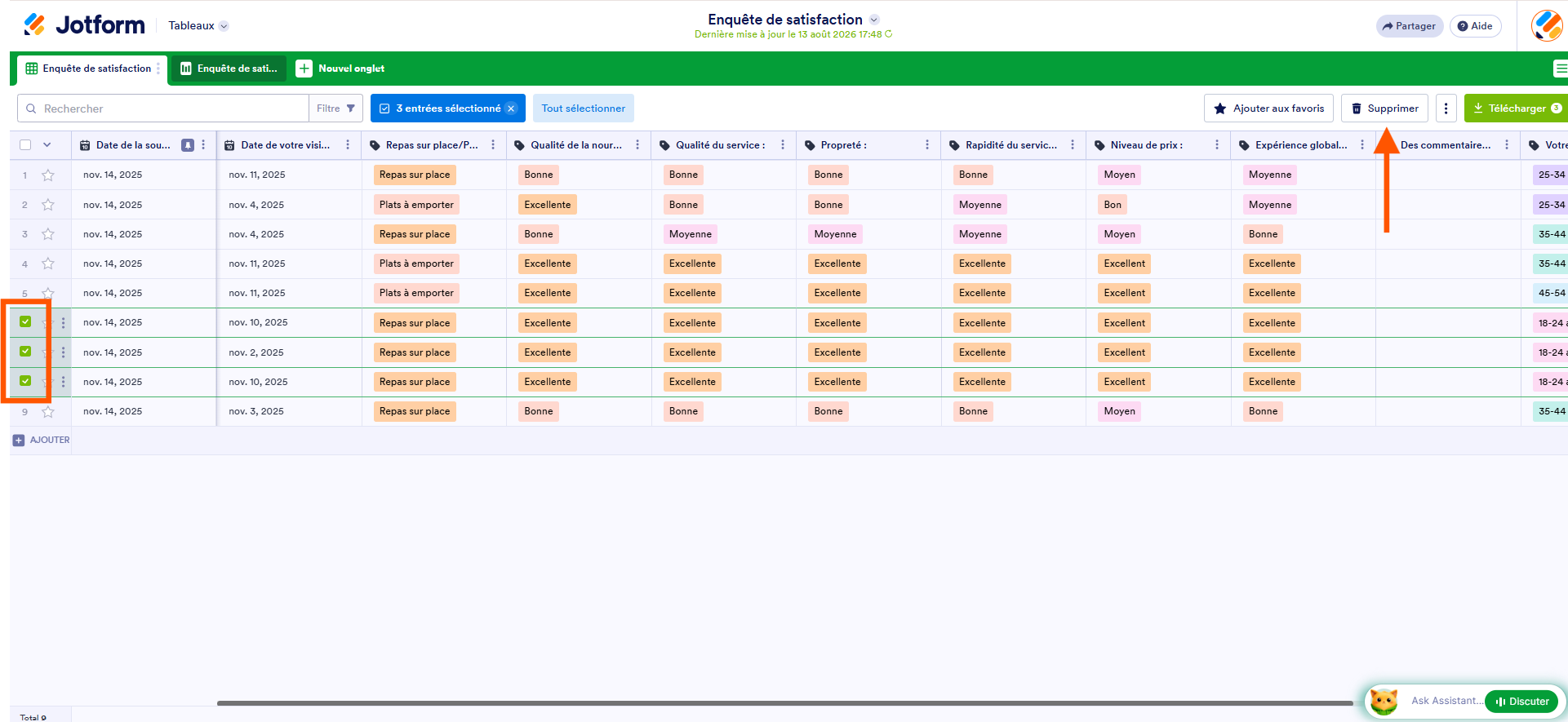Click the Jotform logo
Screen dimensions: 1568x722
pyautogui.click(x=84, y=25)
